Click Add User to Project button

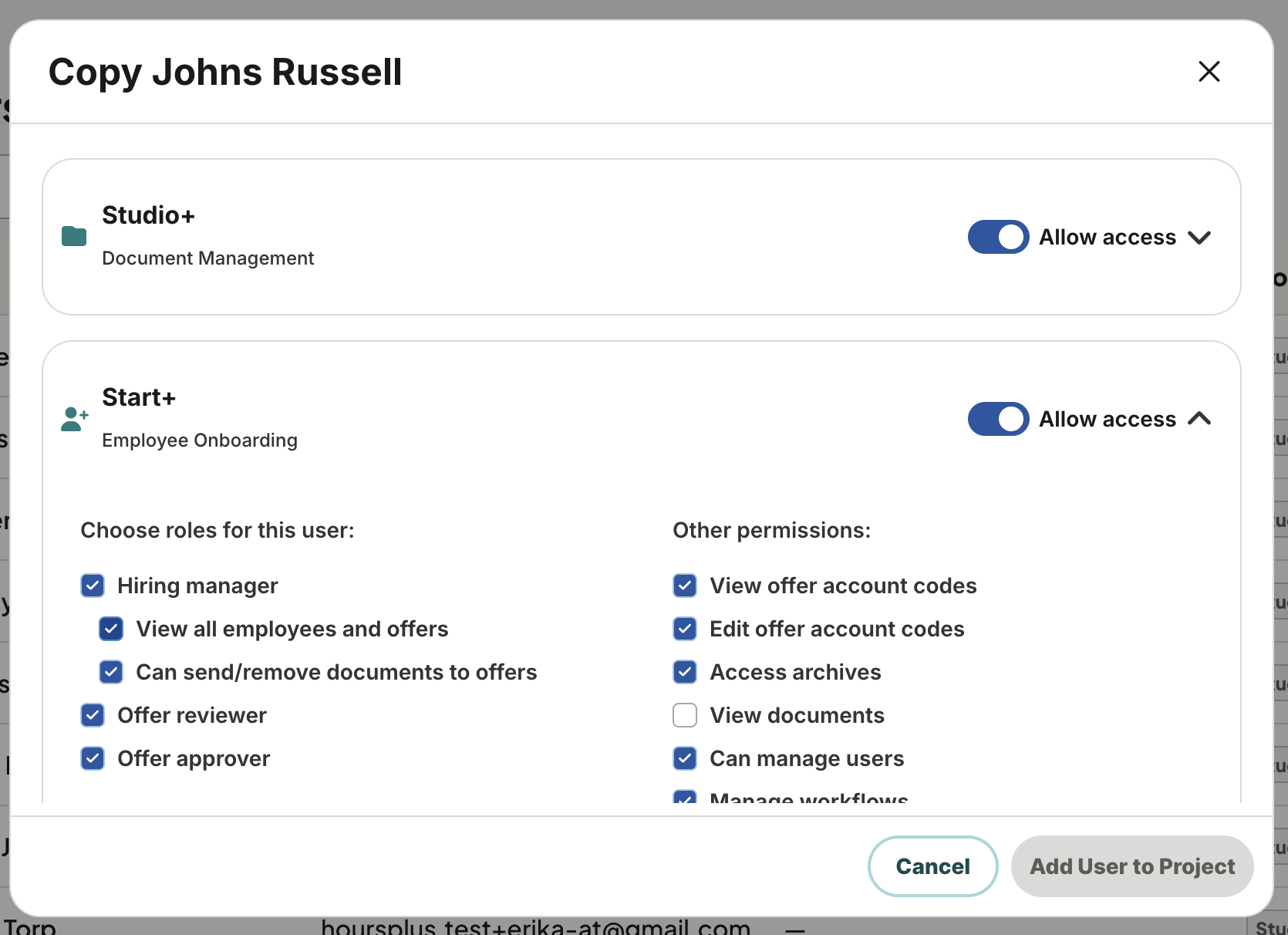click(1132, 866)
